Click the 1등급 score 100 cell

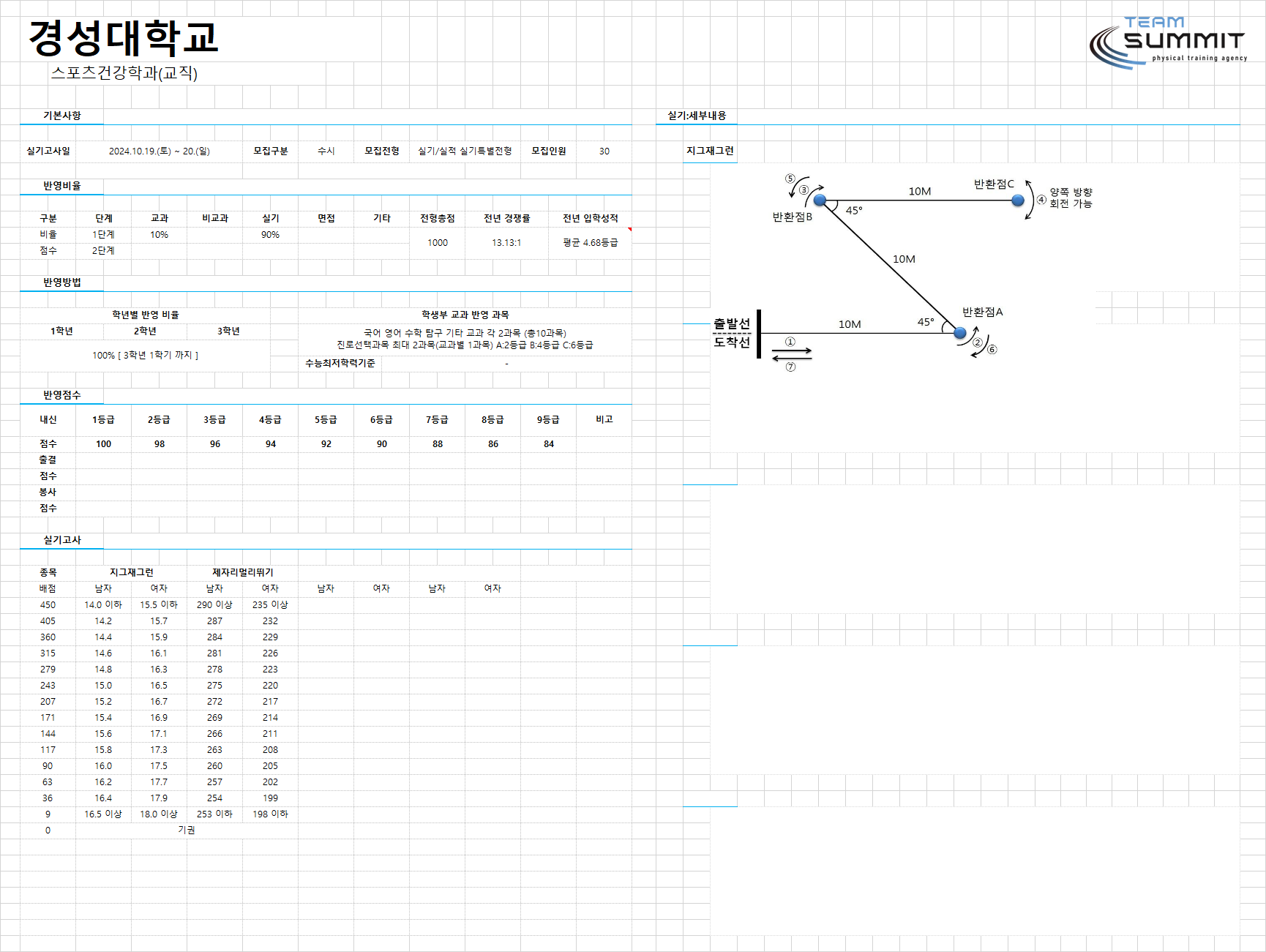click(104, 444)
